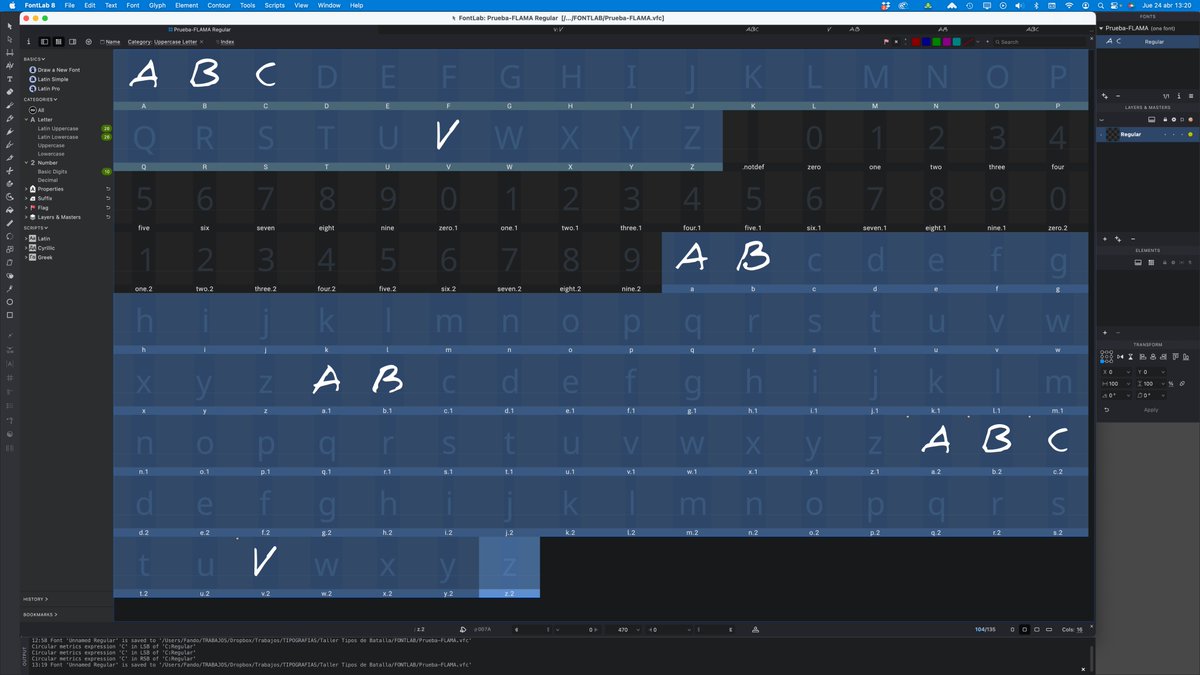This screenshot has width=1200, height=675.
Task: Select the Contour arrow tool
Action: coord(9,25)
